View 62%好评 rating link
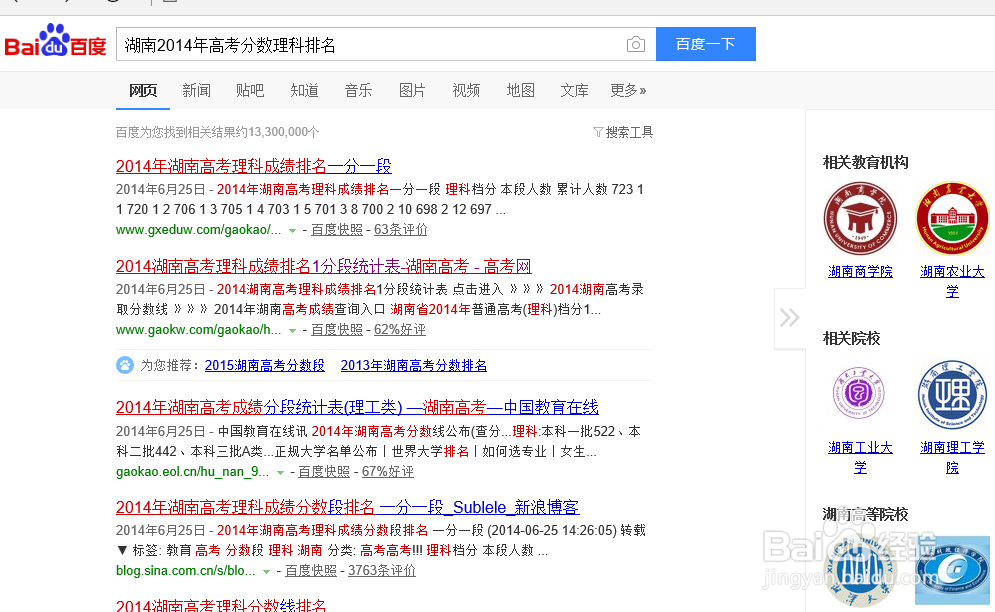 click(x=400, y=330)
